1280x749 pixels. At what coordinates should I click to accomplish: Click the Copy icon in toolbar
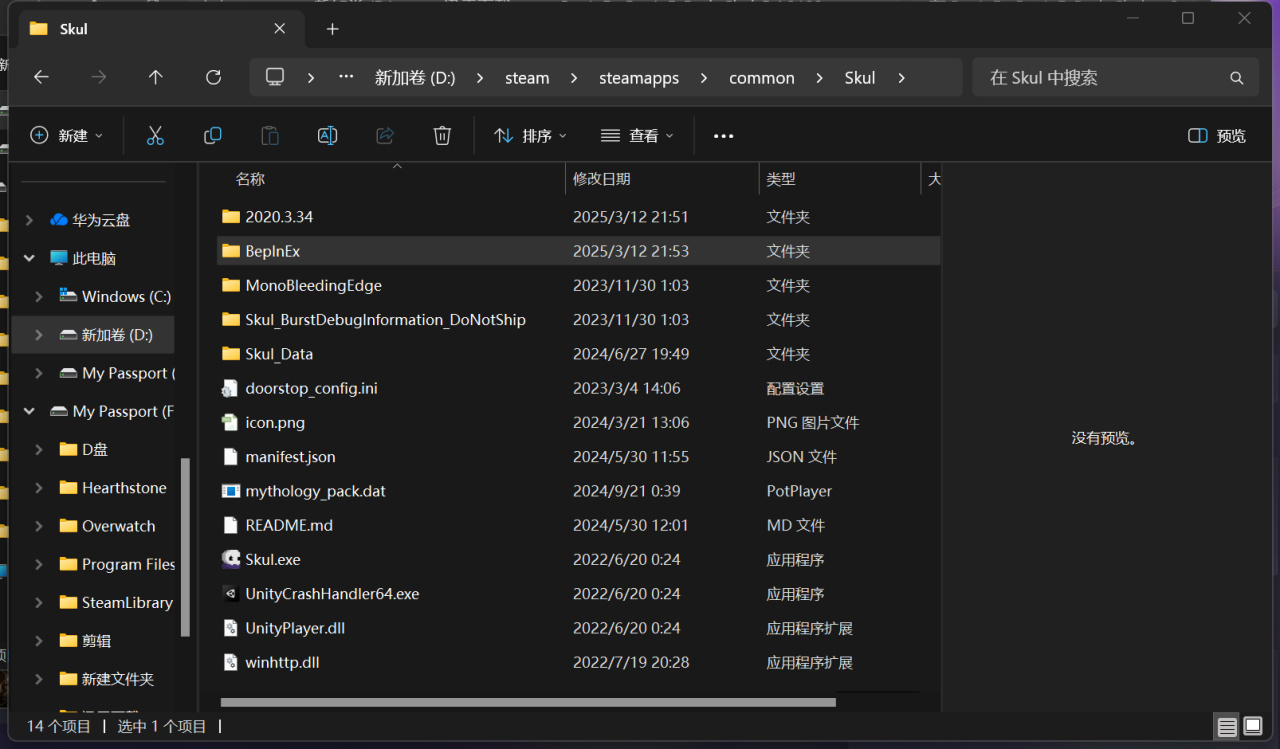213,136
